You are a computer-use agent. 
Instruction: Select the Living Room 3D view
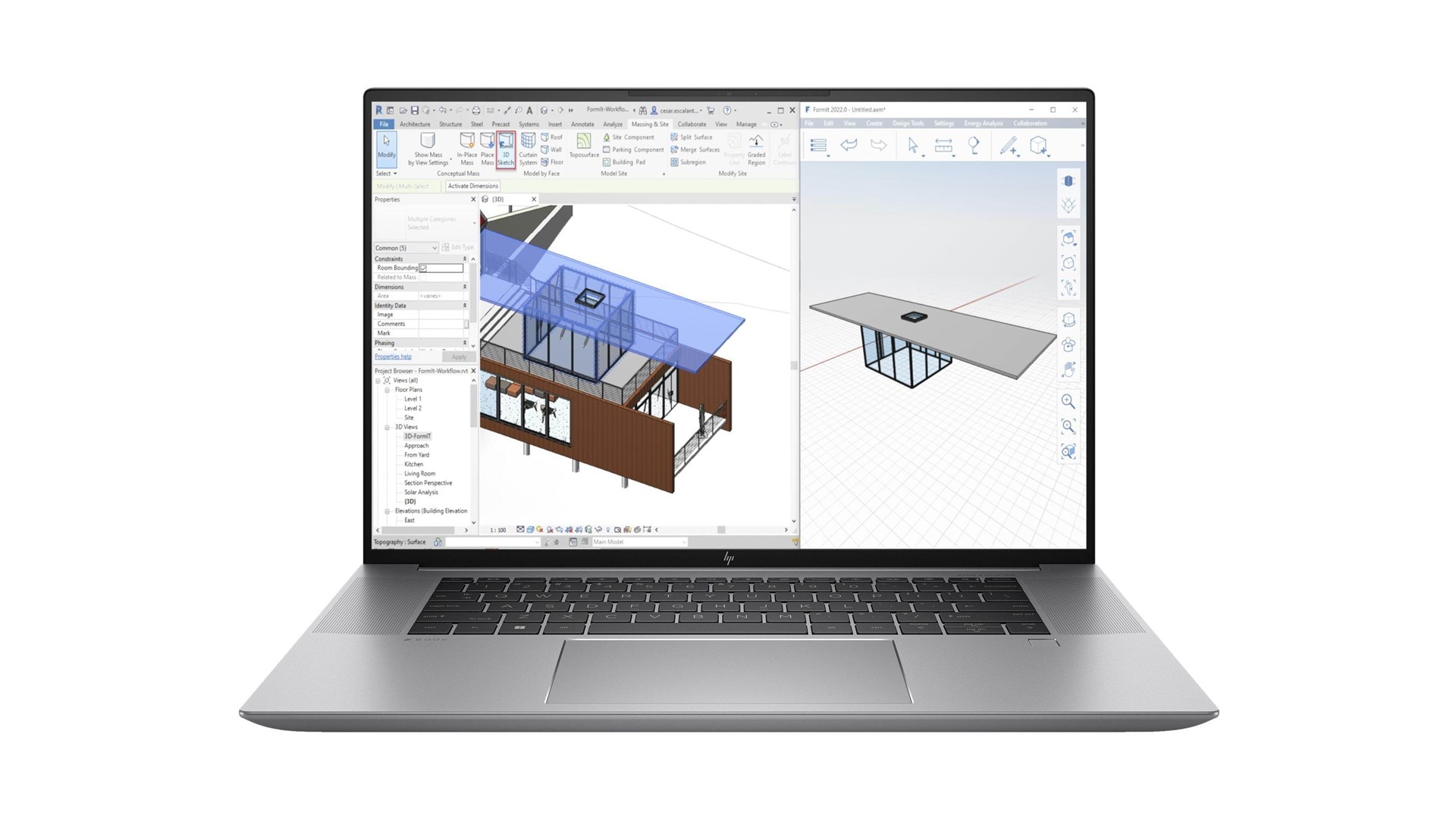pyautogui.click(x=419, y=474)
